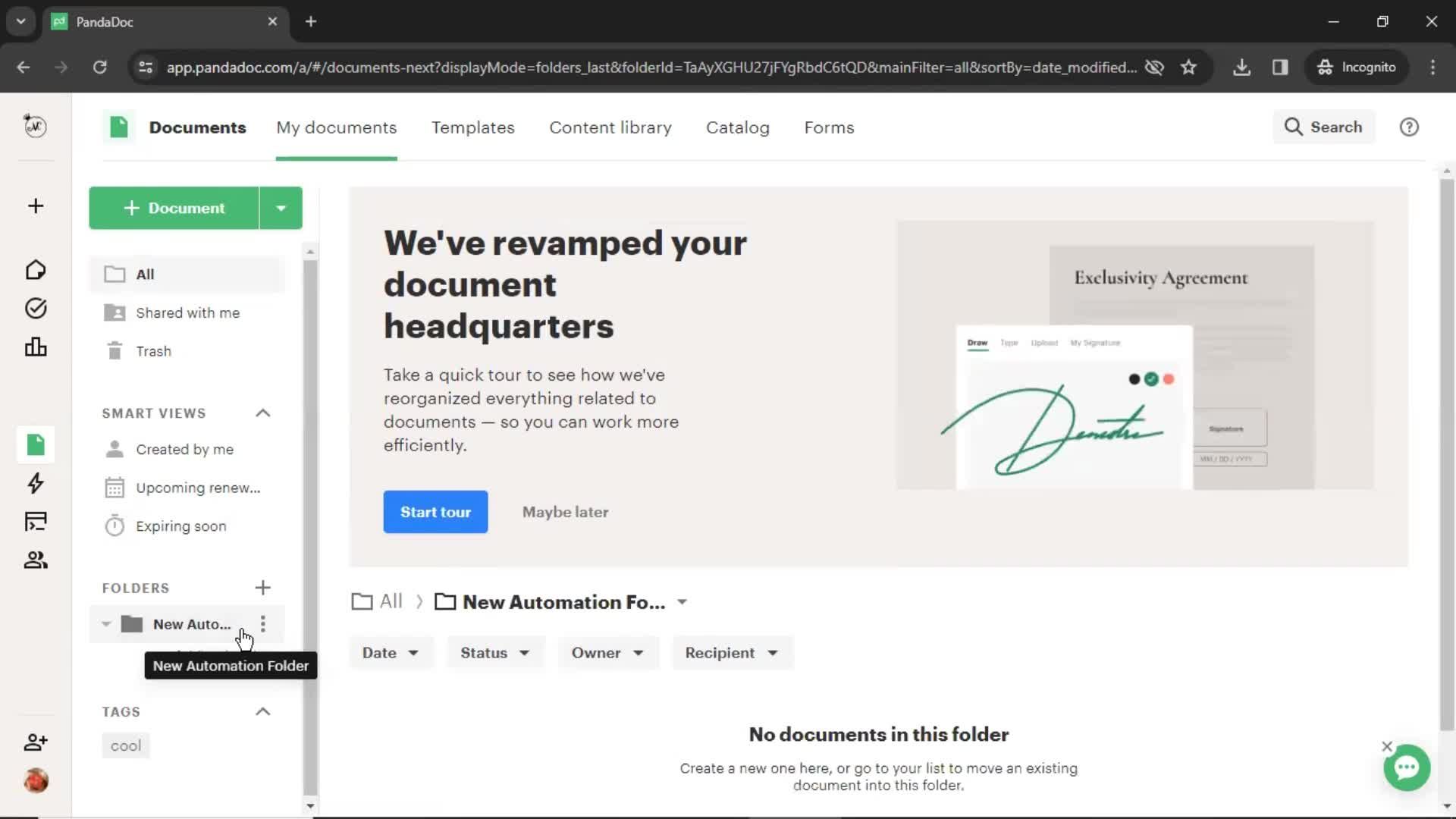Click the Date filter dropdown
Viewport: 1456px width, 819px height.
tap(389, 653)
